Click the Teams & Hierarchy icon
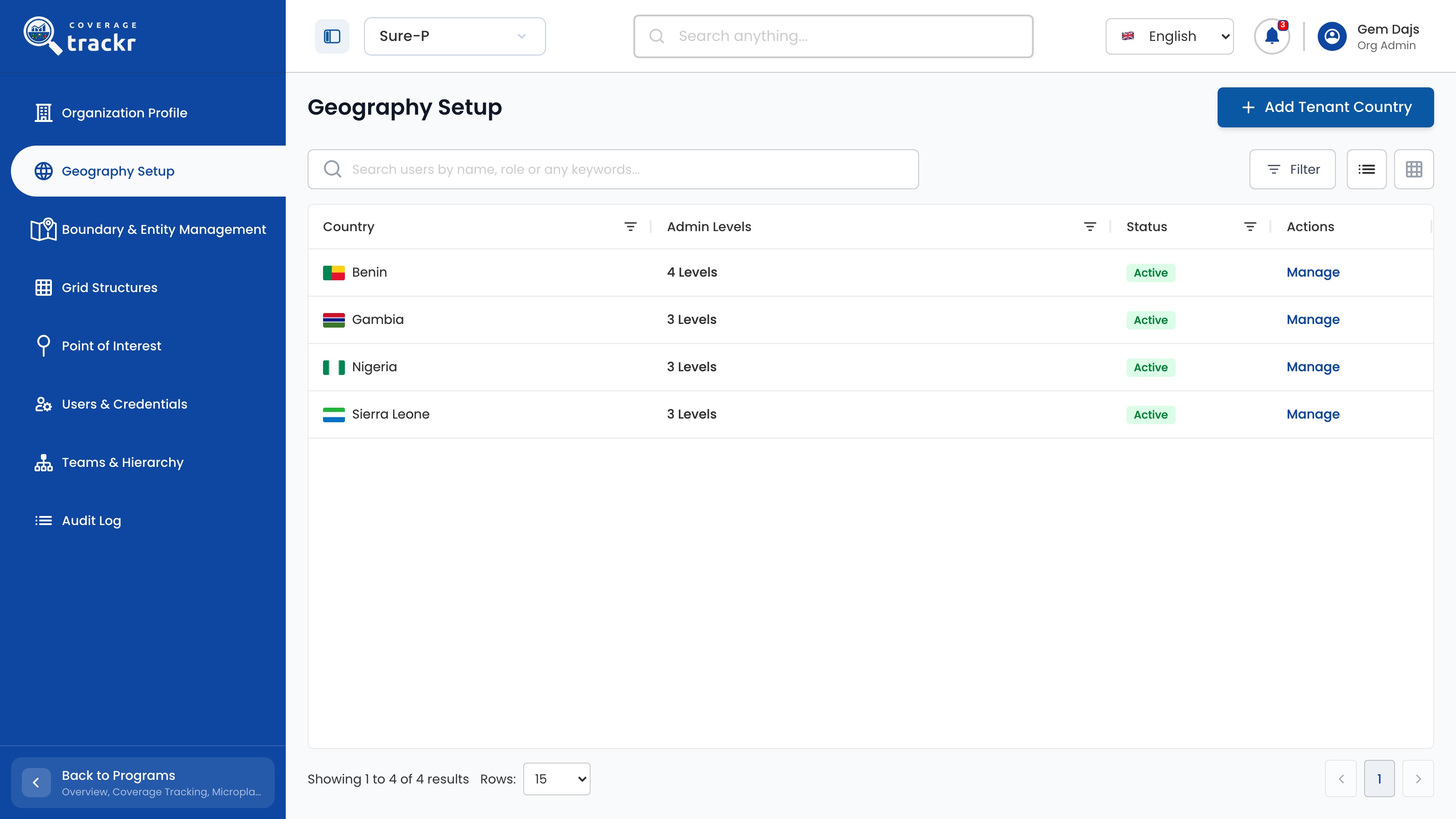The width and height of the screenshot is (1456, 819). 44,462
